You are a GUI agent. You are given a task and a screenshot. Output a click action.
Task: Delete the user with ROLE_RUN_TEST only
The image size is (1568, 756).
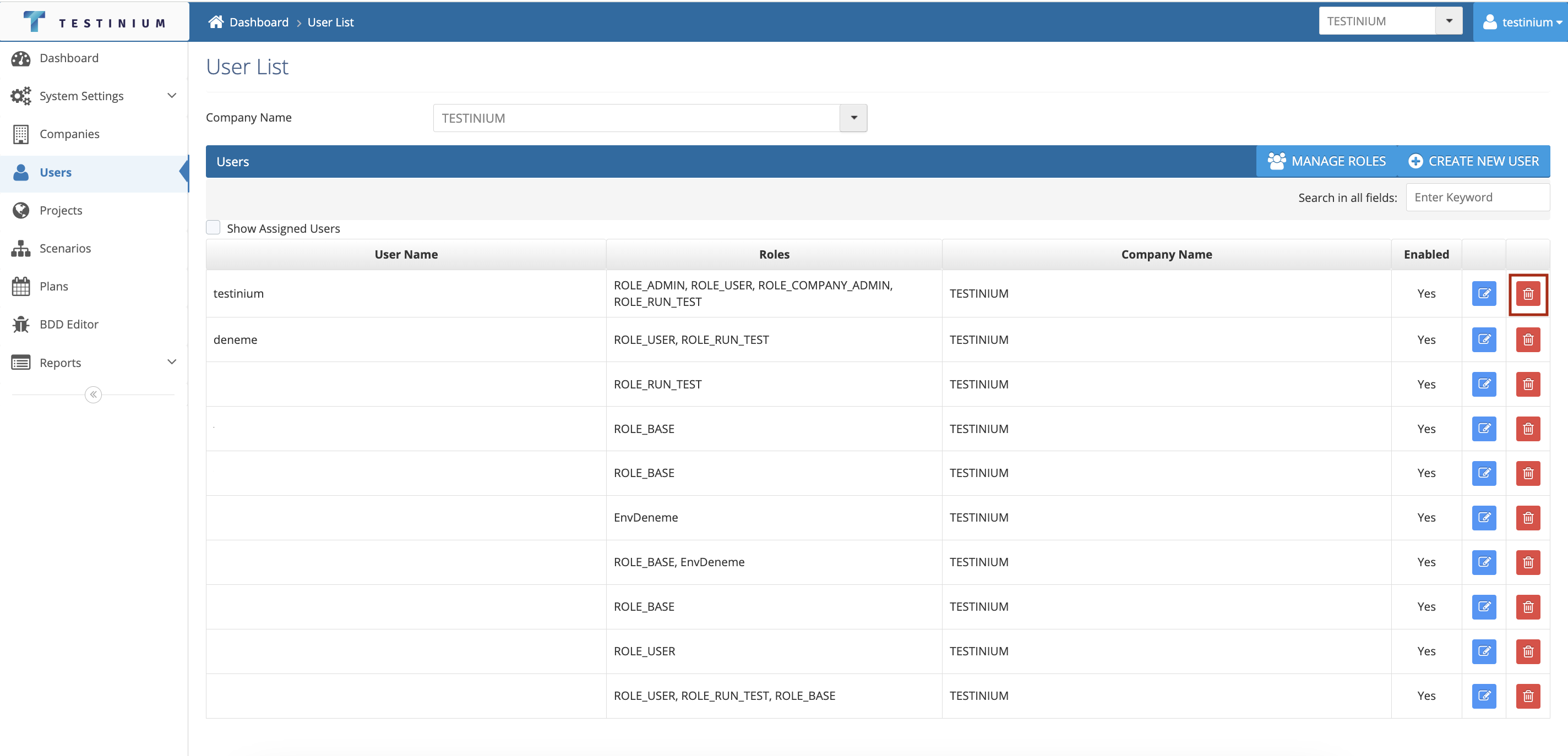tap(1527, 385)
